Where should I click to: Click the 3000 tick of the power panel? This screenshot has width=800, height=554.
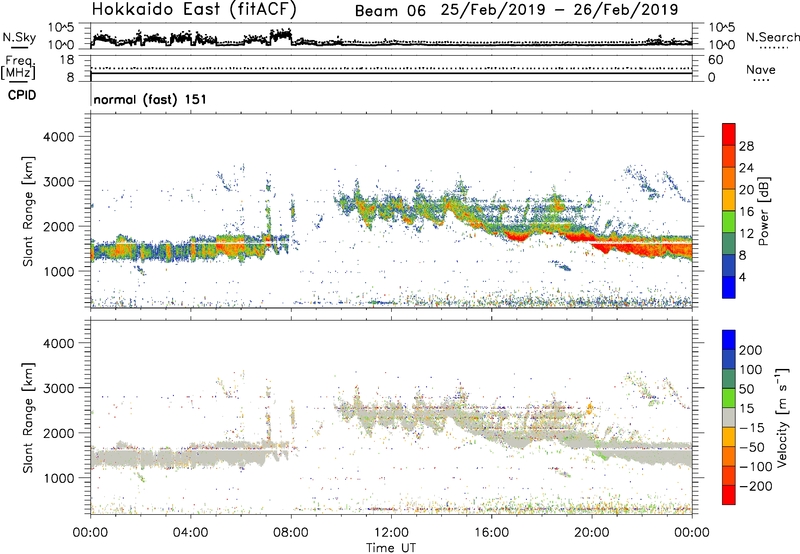(59, 182)
